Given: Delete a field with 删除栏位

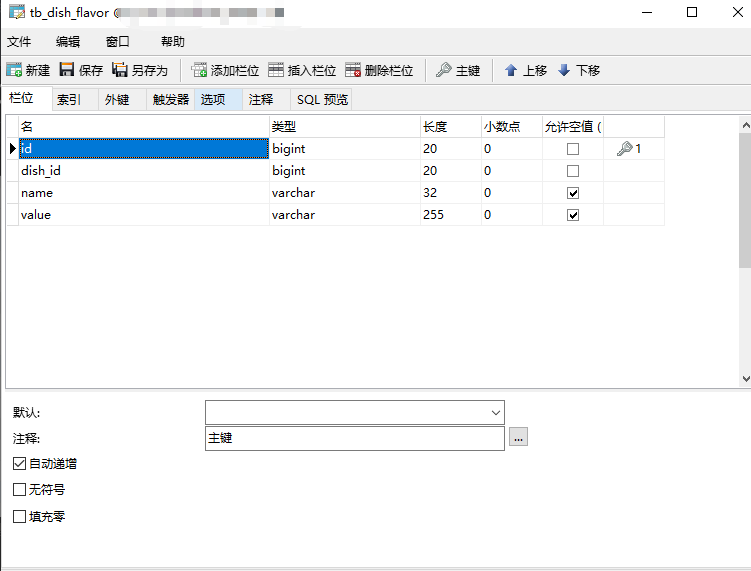Looking at the screenshot, I should (x=379, y=70).
